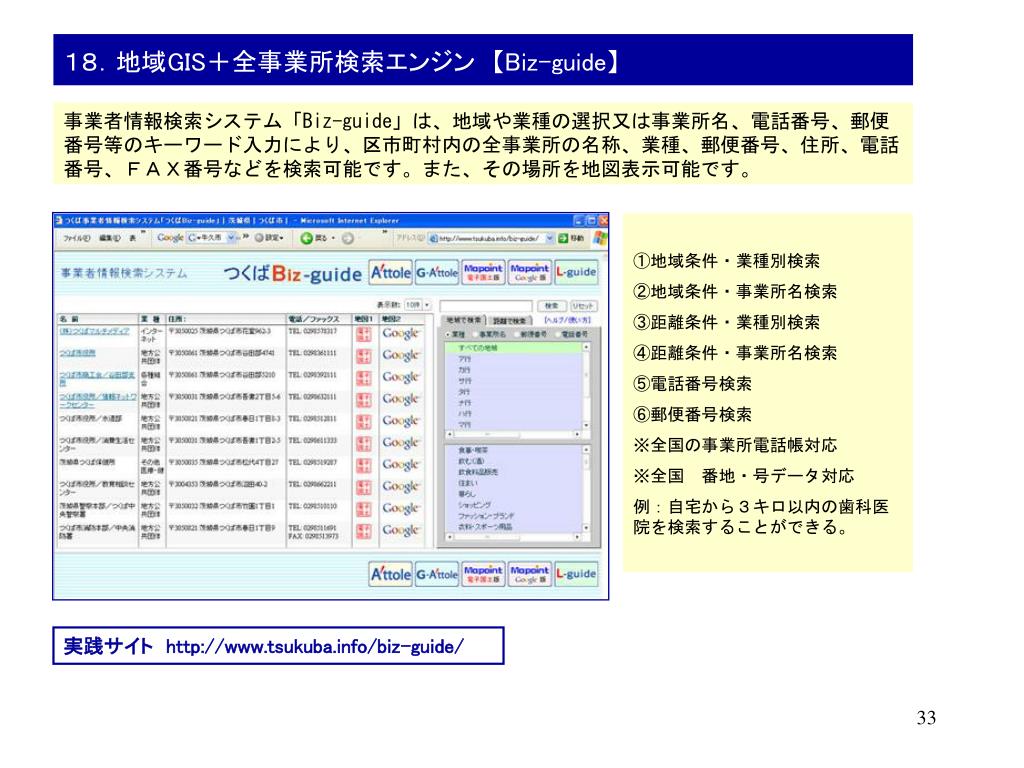This screenshot has height=768, width=1024.
Task: Click footer Mapoint 電子国土版 button
Action: 483,574
